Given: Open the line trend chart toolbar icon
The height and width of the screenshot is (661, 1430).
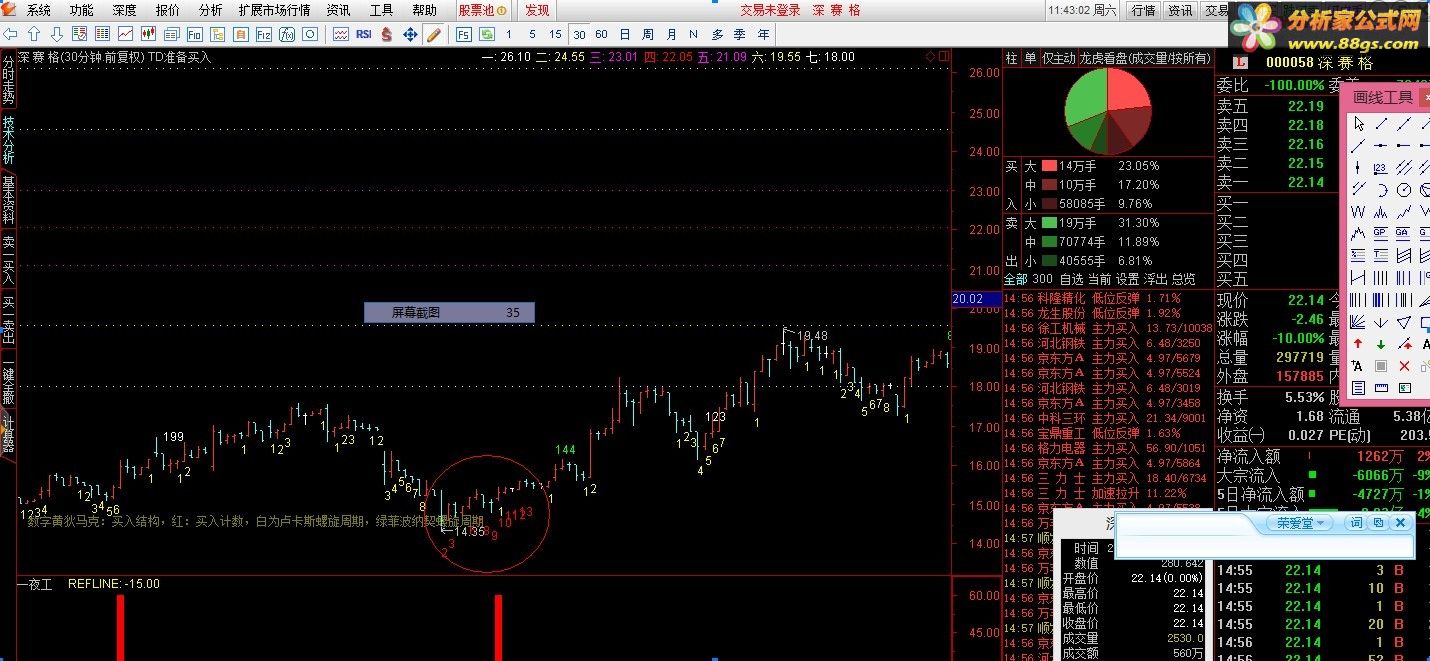Looking at the screenshot, I should click(x=125, y=34).
